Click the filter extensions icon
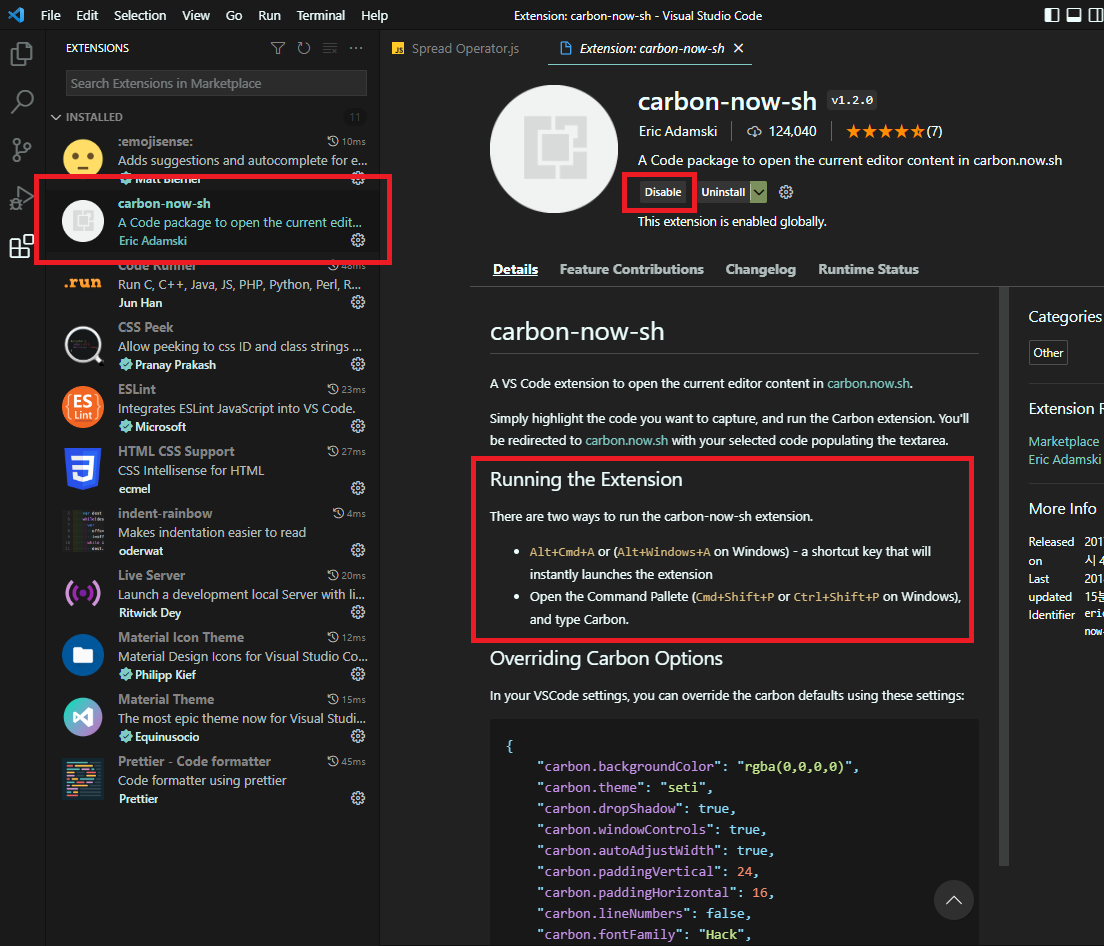Image resolution: width=1104 pixels, height=946 pixels. tap(278, 48)
